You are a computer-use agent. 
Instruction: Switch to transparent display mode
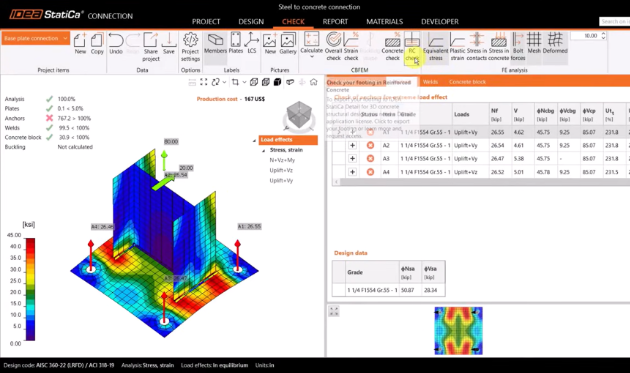[x=266, y=82]
